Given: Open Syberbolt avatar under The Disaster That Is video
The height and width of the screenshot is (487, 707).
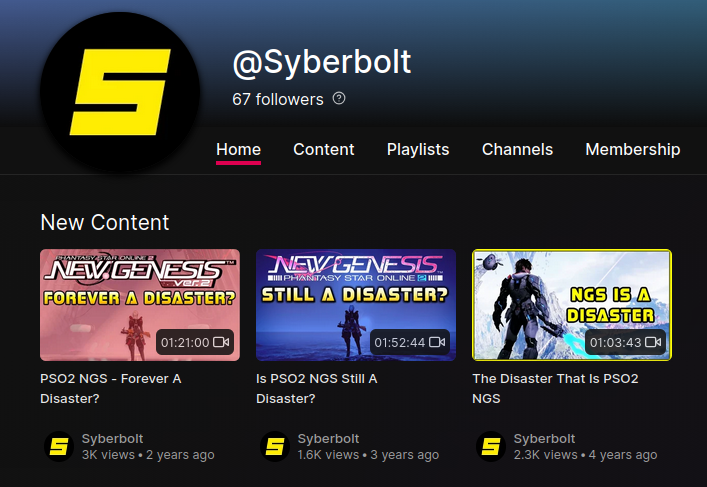Looking at the screenshot, I should [491, 446].
